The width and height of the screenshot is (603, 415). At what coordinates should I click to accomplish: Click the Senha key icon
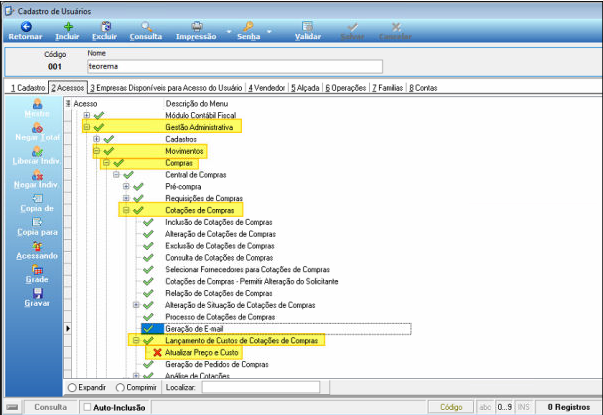click(248, 27)
